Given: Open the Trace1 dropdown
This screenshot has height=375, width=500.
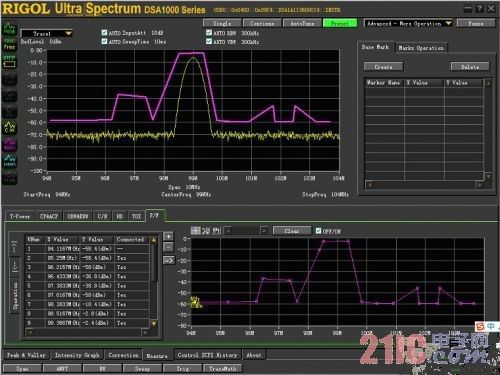Looking at the screenshot, I should click(47, 34).
